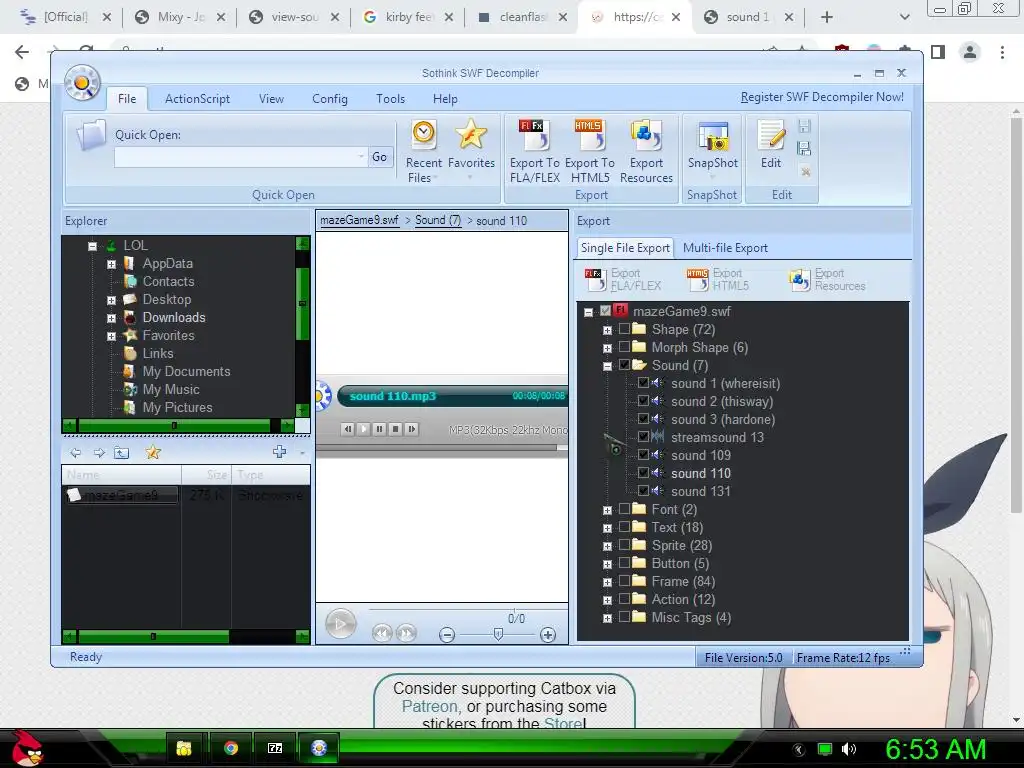Screen dimensions: 1024x768
Task: Expand the Sprite (28) folder
Action: [607, 546]
